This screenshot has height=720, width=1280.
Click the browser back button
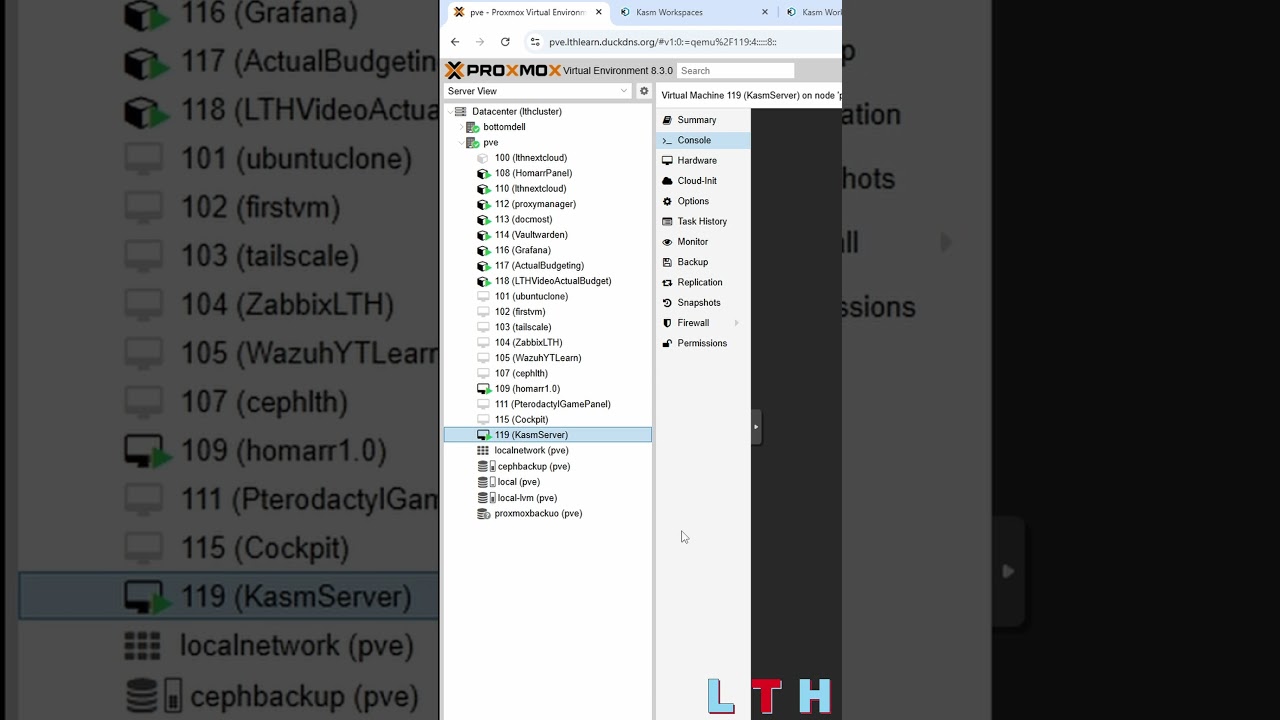[455, 42]
